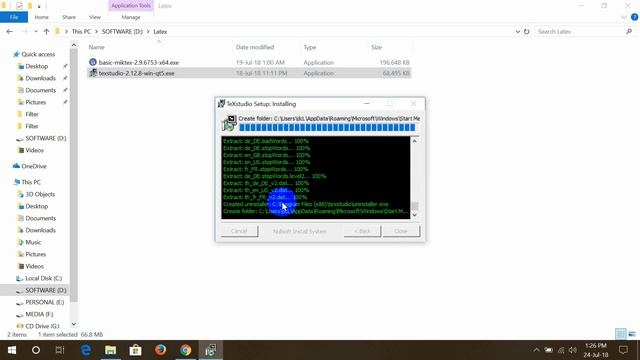Click the TeXstudio installation progress bar
The image size is (640, 360).
[x=327, y=128]
